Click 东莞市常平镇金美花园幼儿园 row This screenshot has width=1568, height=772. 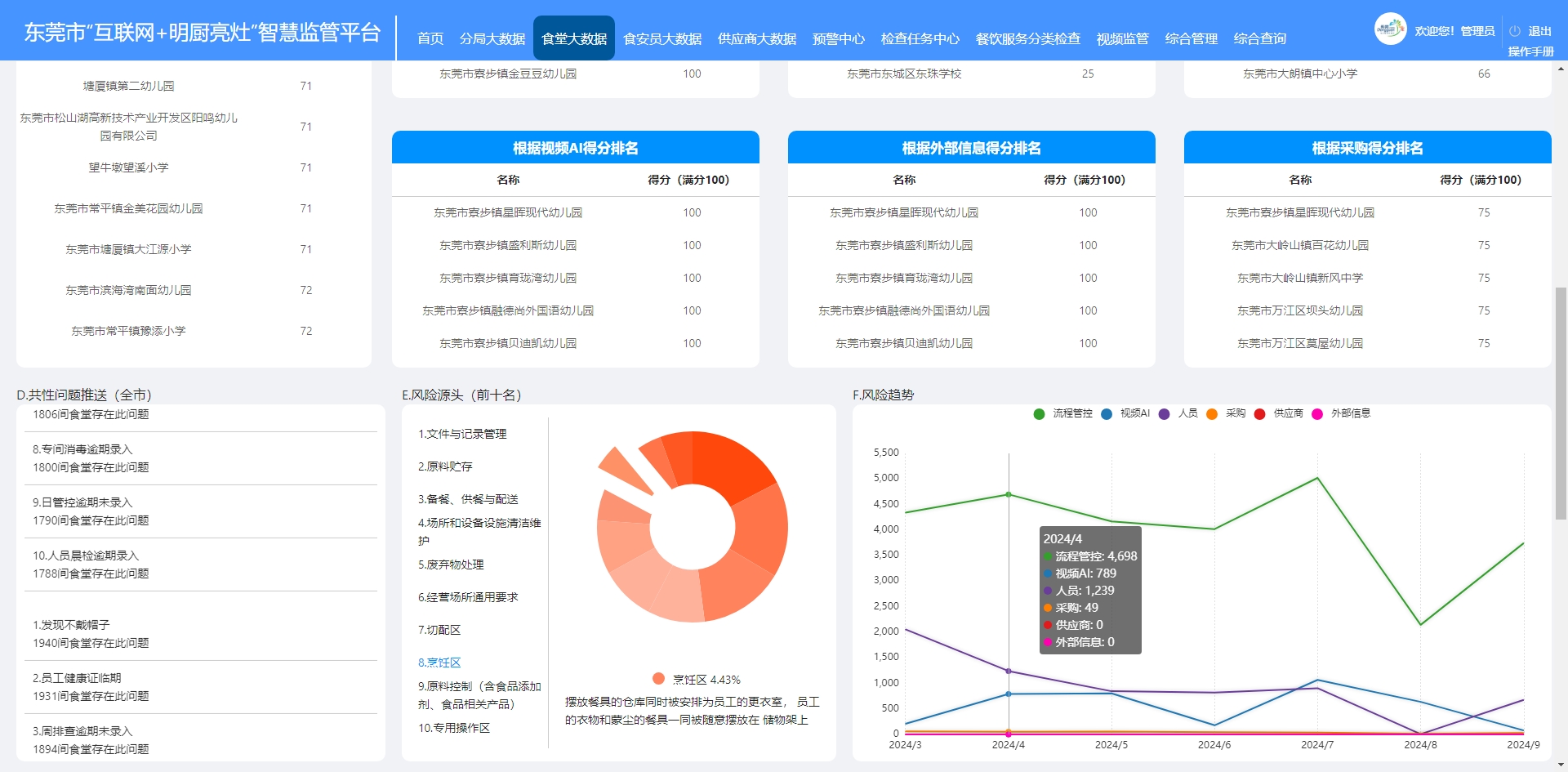(194, 208)
